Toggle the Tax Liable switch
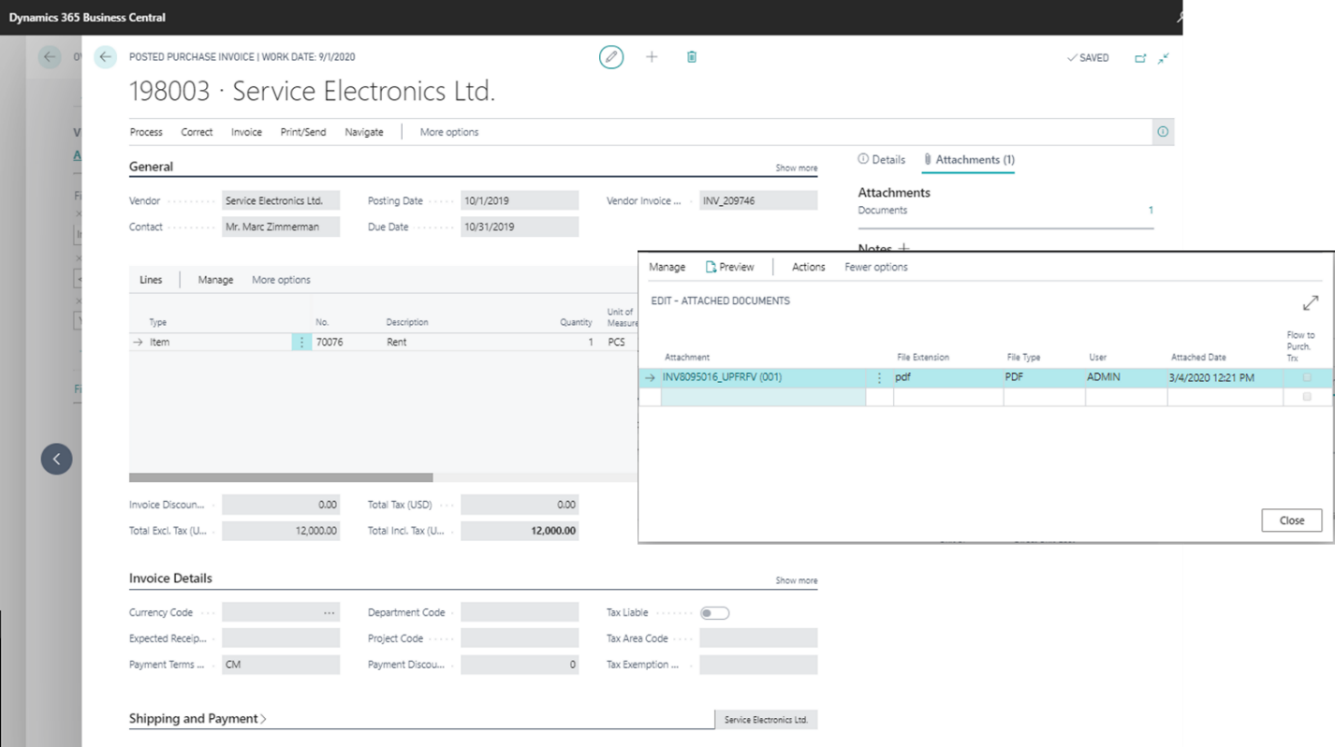The image size is (1335, 747). pos(714,613)
